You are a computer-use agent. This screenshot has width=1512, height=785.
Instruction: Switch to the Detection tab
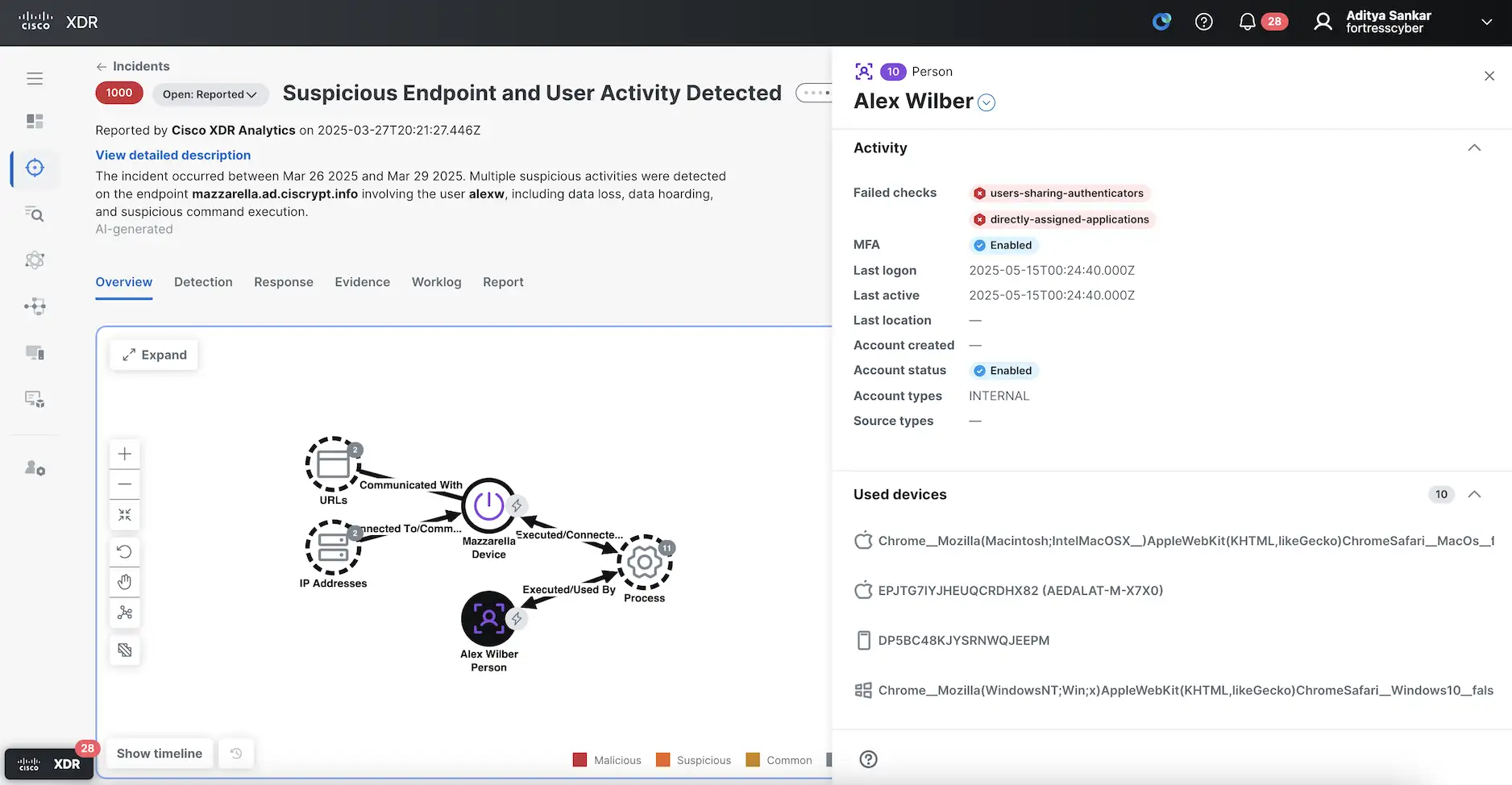(203, 282)
